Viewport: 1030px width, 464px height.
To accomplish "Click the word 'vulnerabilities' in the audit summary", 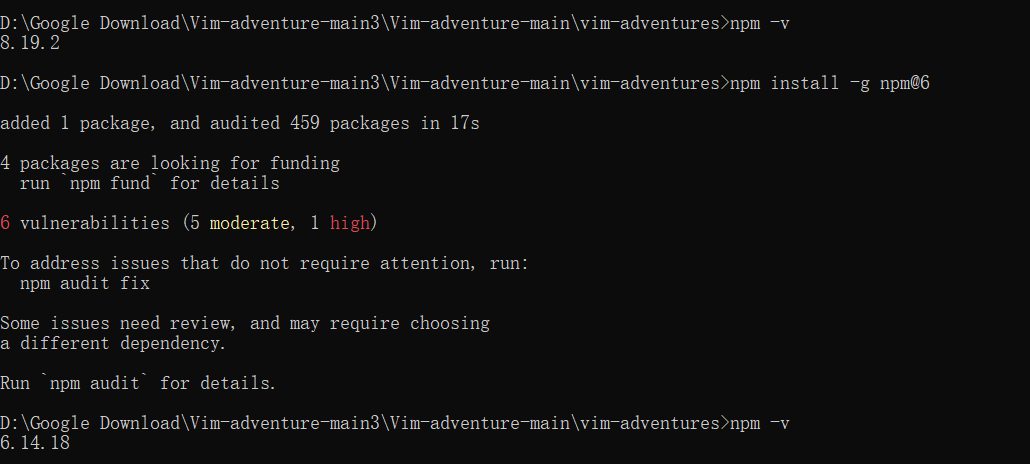I will coord(95,223).
